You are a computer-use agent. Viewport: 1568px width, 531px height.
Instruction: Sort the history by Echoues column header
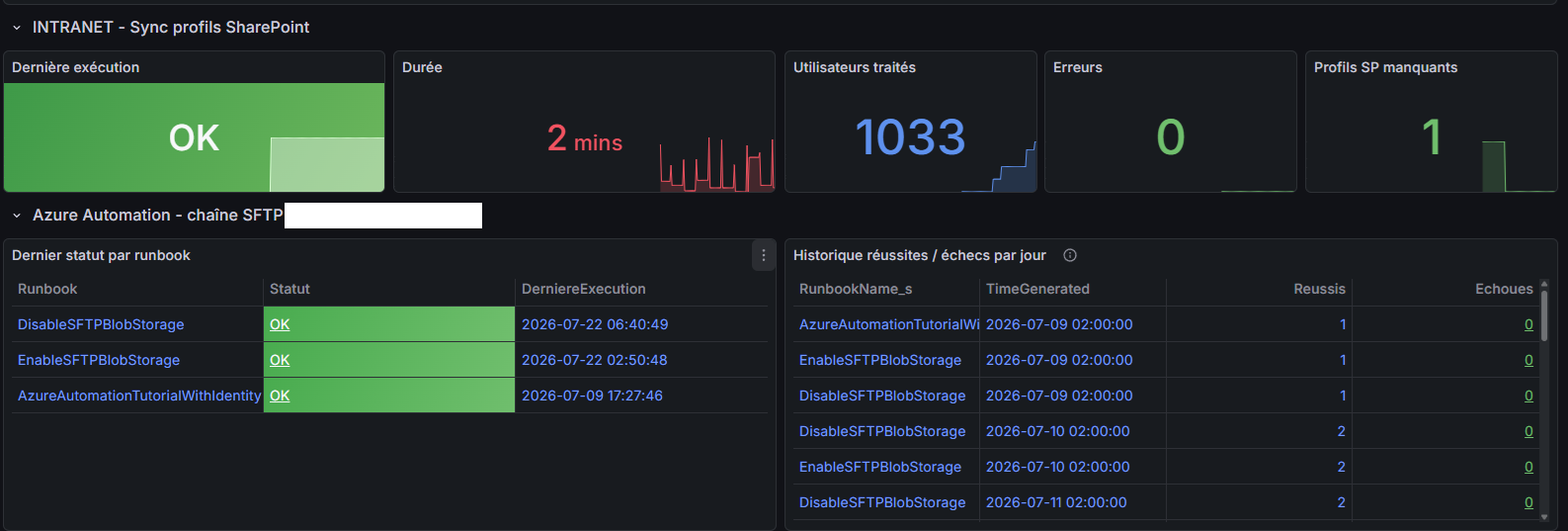(x=1504, y=289)
